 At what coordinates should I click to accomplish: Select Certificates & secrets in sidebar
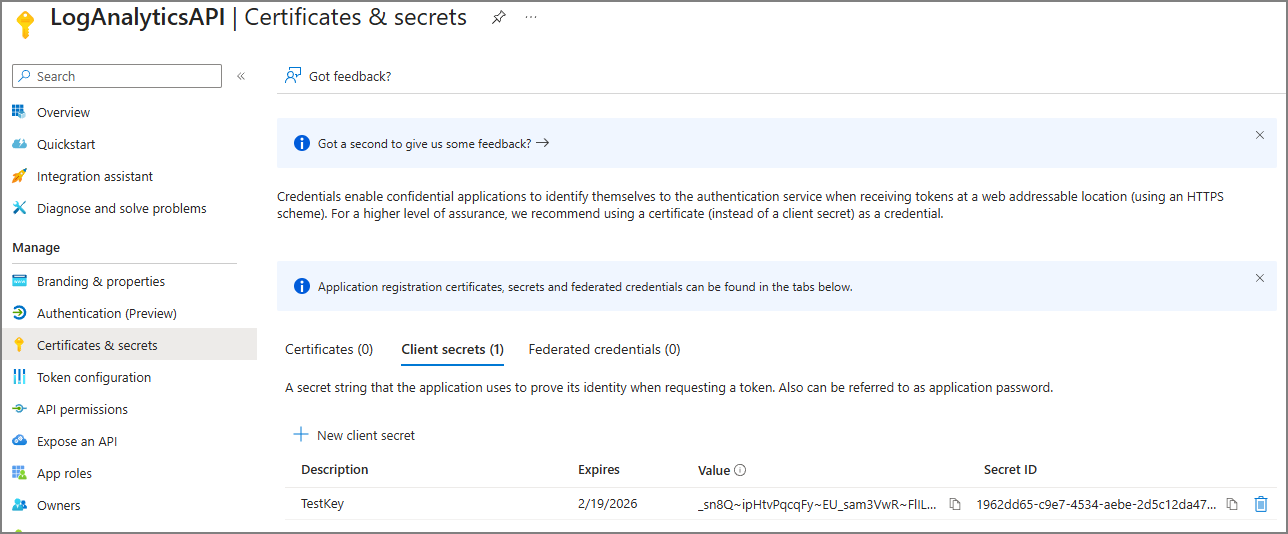pyautogui.click(x=128, y=345)
